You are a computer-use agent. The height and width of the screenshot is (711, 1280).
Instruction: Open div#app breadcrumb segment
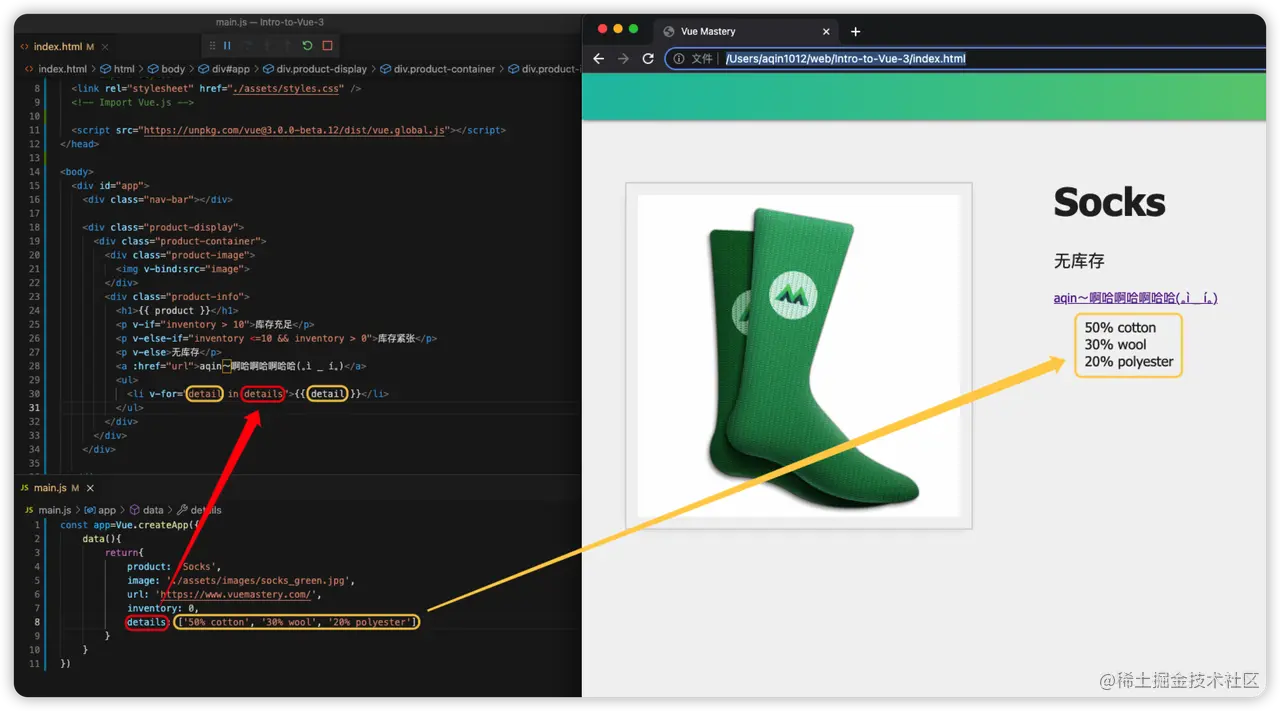[x=225, y=69]
